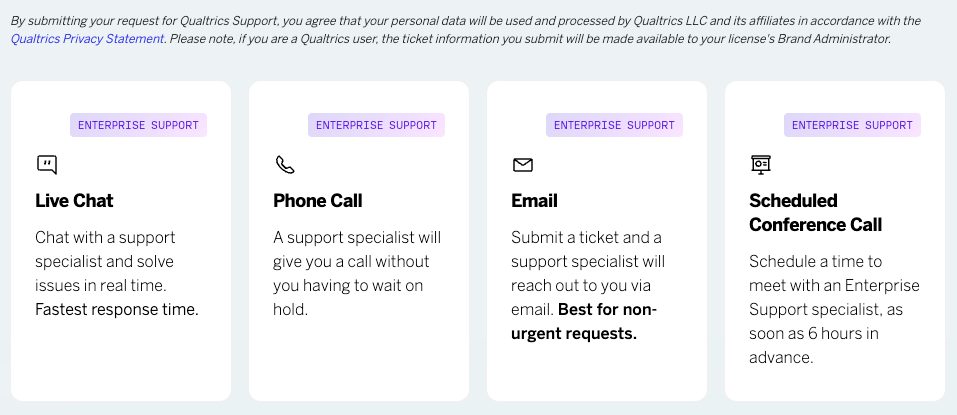
Task: Click the Phone Call description text
Action: tap(357, 273)
